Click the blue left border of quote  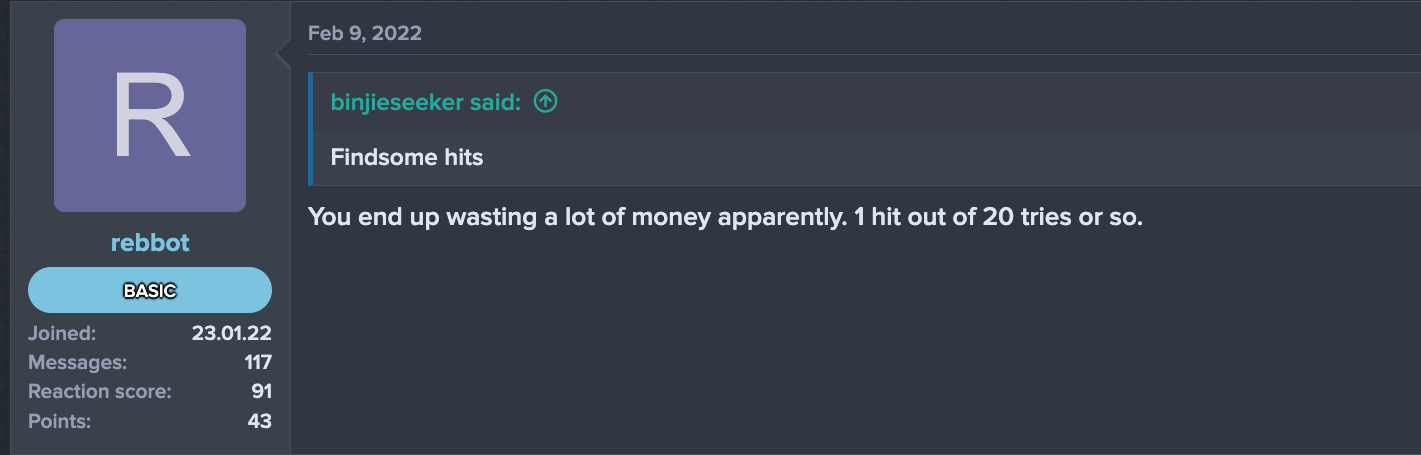pos(311,129)
